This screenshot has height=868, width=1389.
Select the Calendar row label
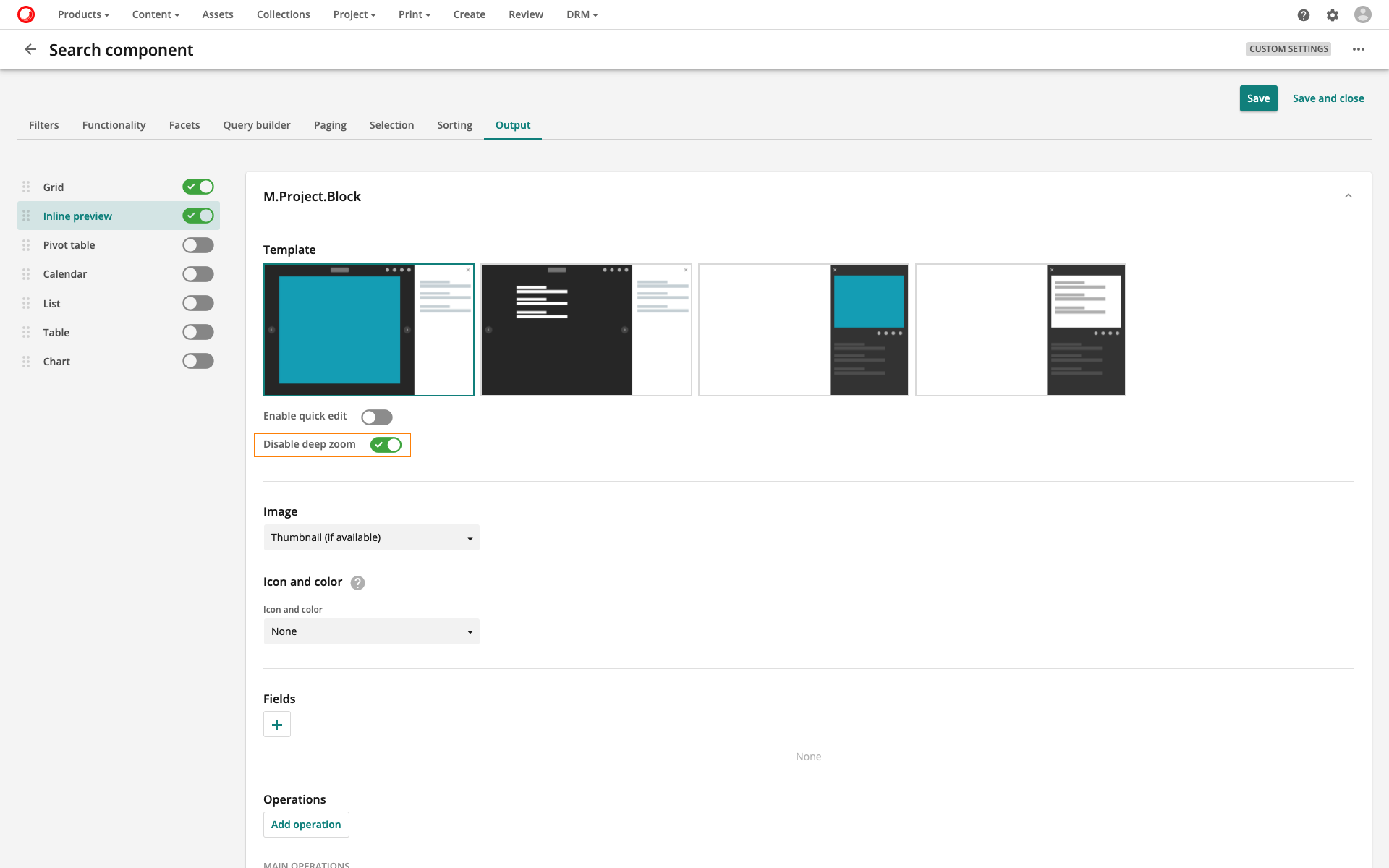(65, 274)
